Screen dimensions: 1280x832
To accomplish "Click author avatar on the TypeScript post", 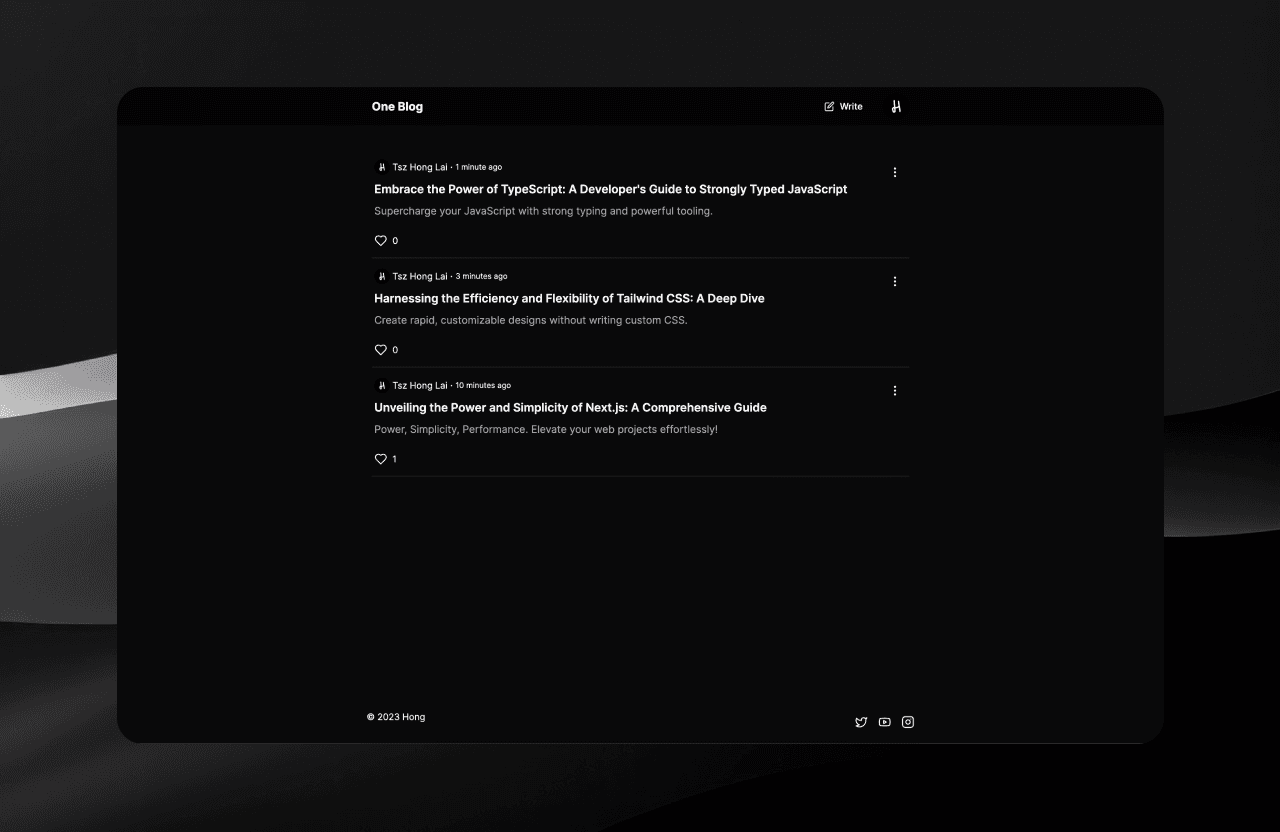I will (x=381, y=167).
